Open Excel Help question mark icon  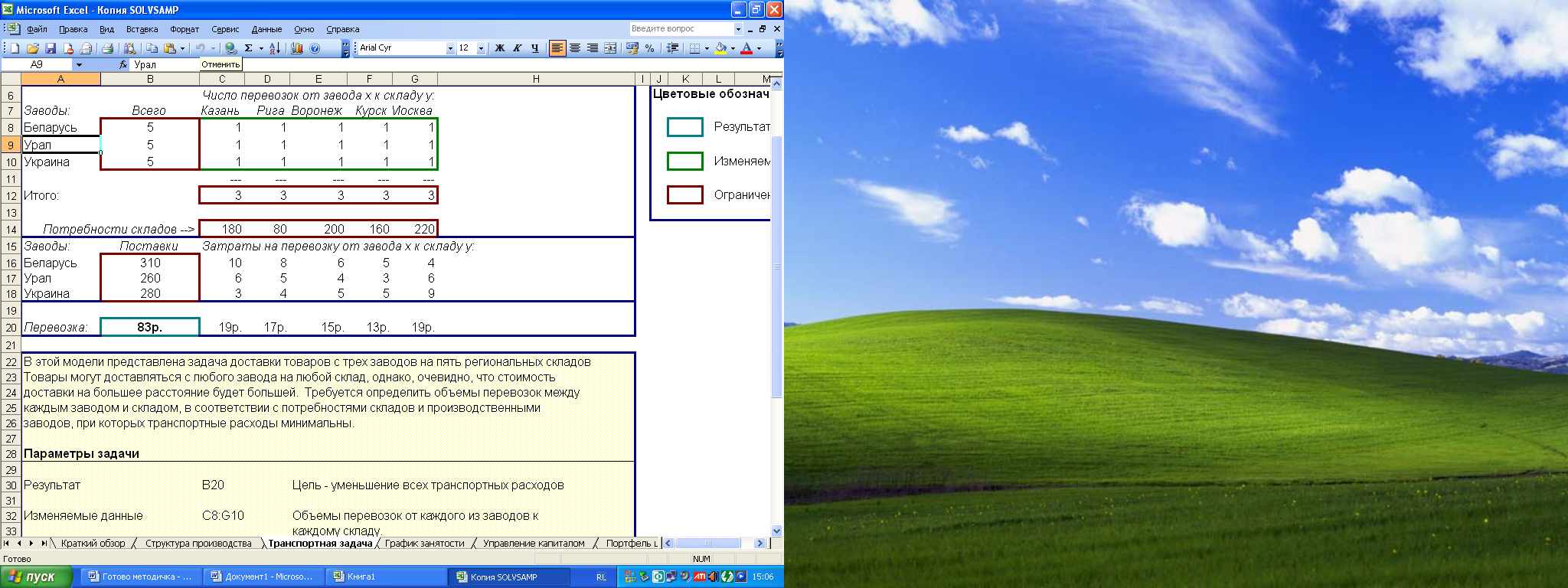315,48
